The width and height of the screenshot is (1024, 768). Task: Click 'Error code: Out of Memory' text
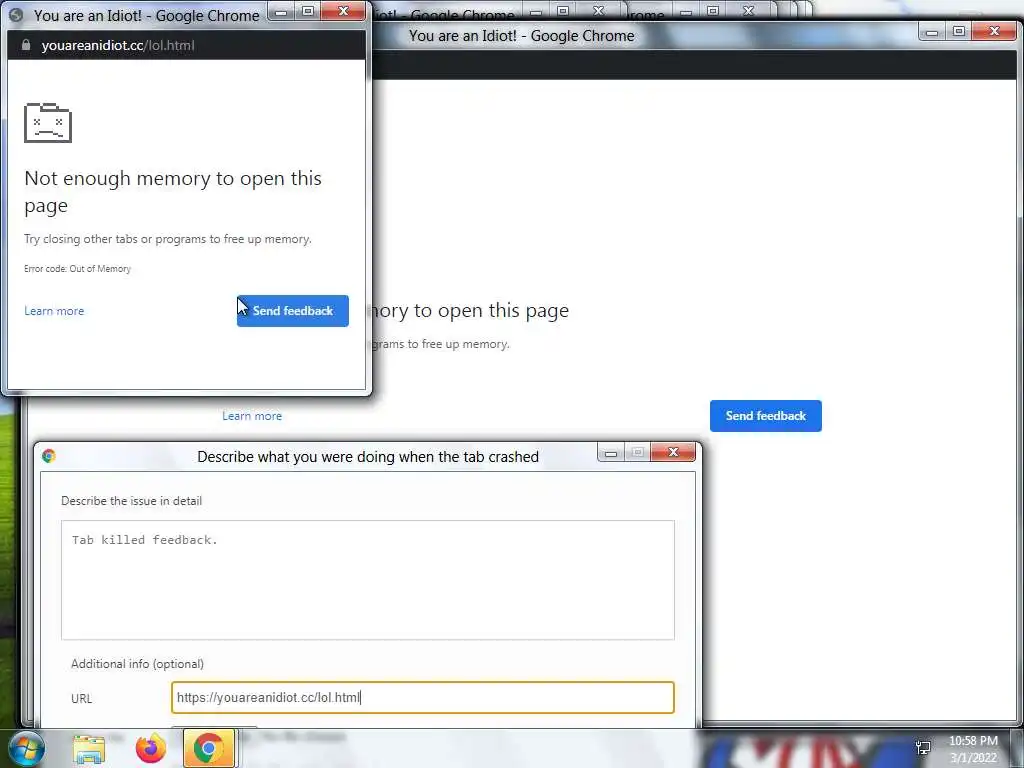tap(77, 268)
